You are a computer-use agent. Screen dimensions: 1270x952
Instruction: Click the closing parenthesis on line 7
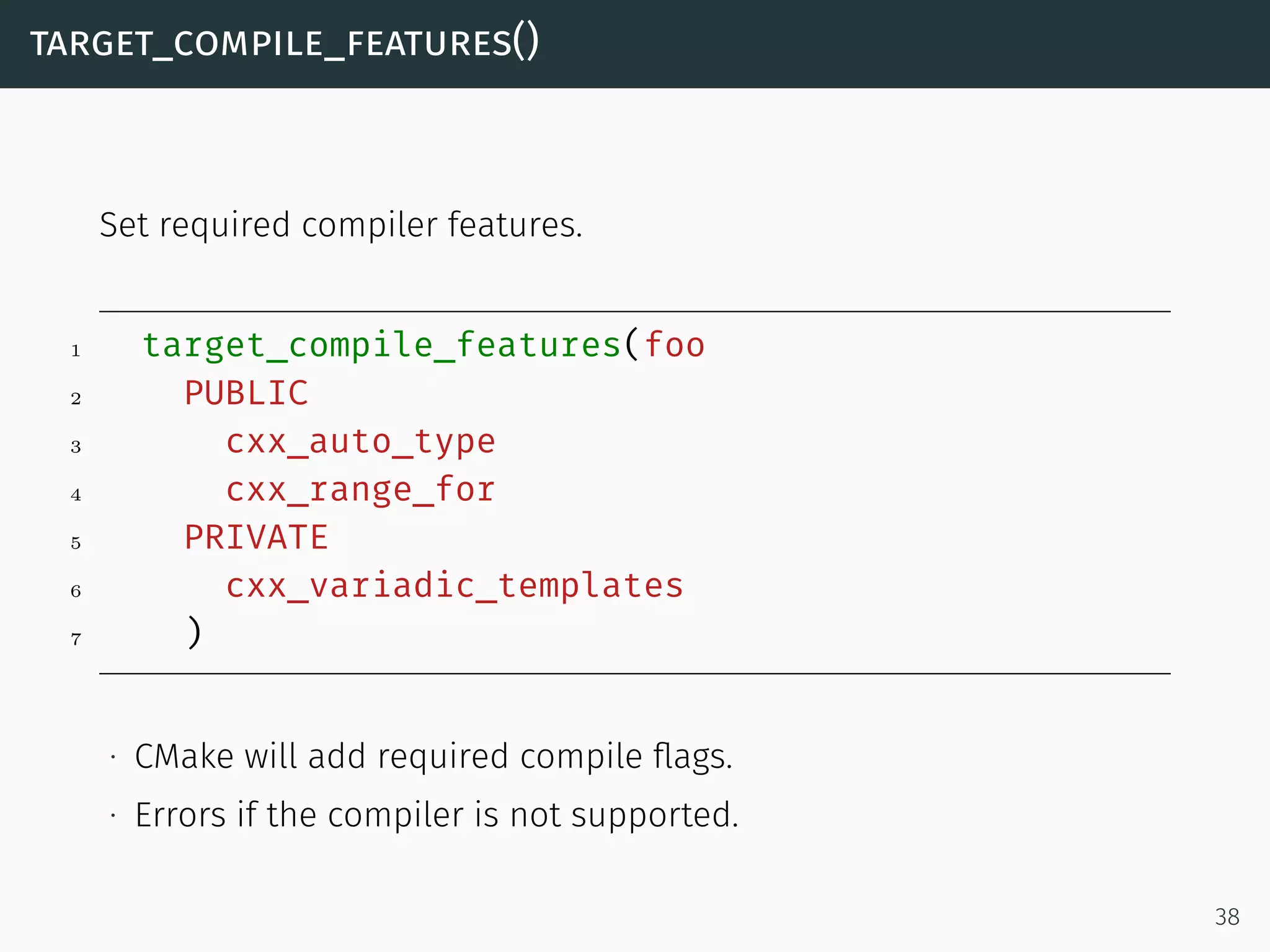[194, 632]
